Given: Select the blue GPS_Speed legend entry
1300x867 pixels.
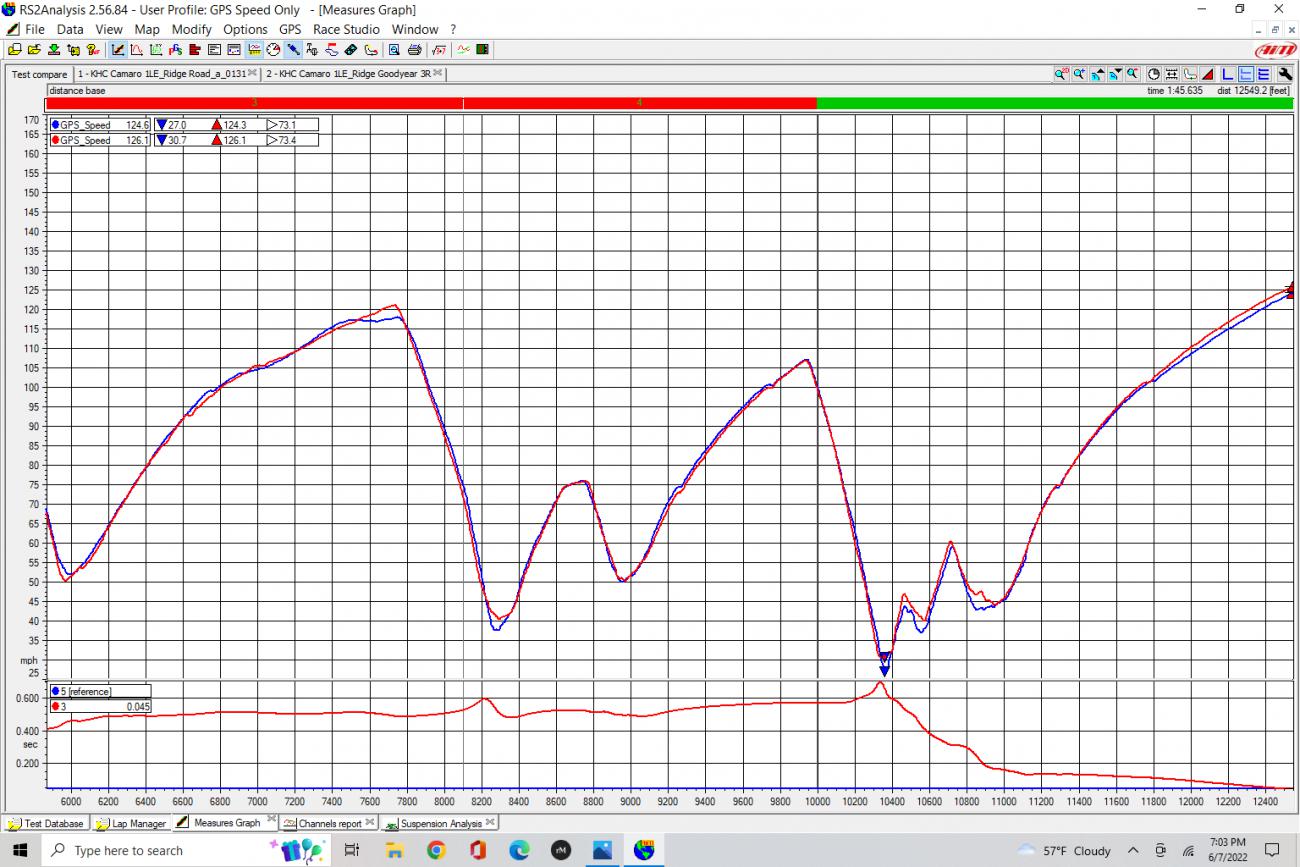Looking at the screenshot, I should (99, 125).
